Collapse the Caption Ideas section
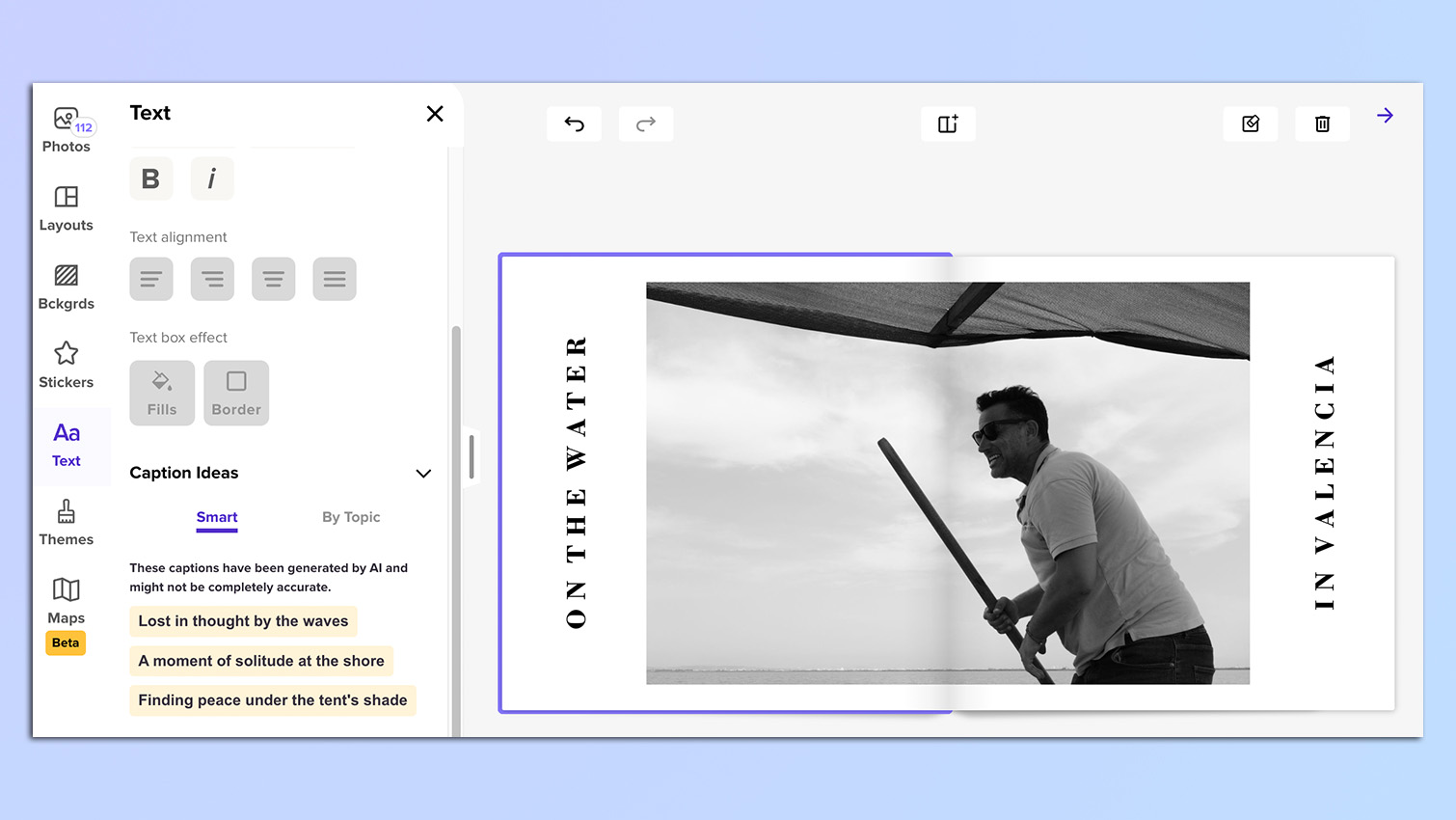1456x820 pixels. point(422,474)
